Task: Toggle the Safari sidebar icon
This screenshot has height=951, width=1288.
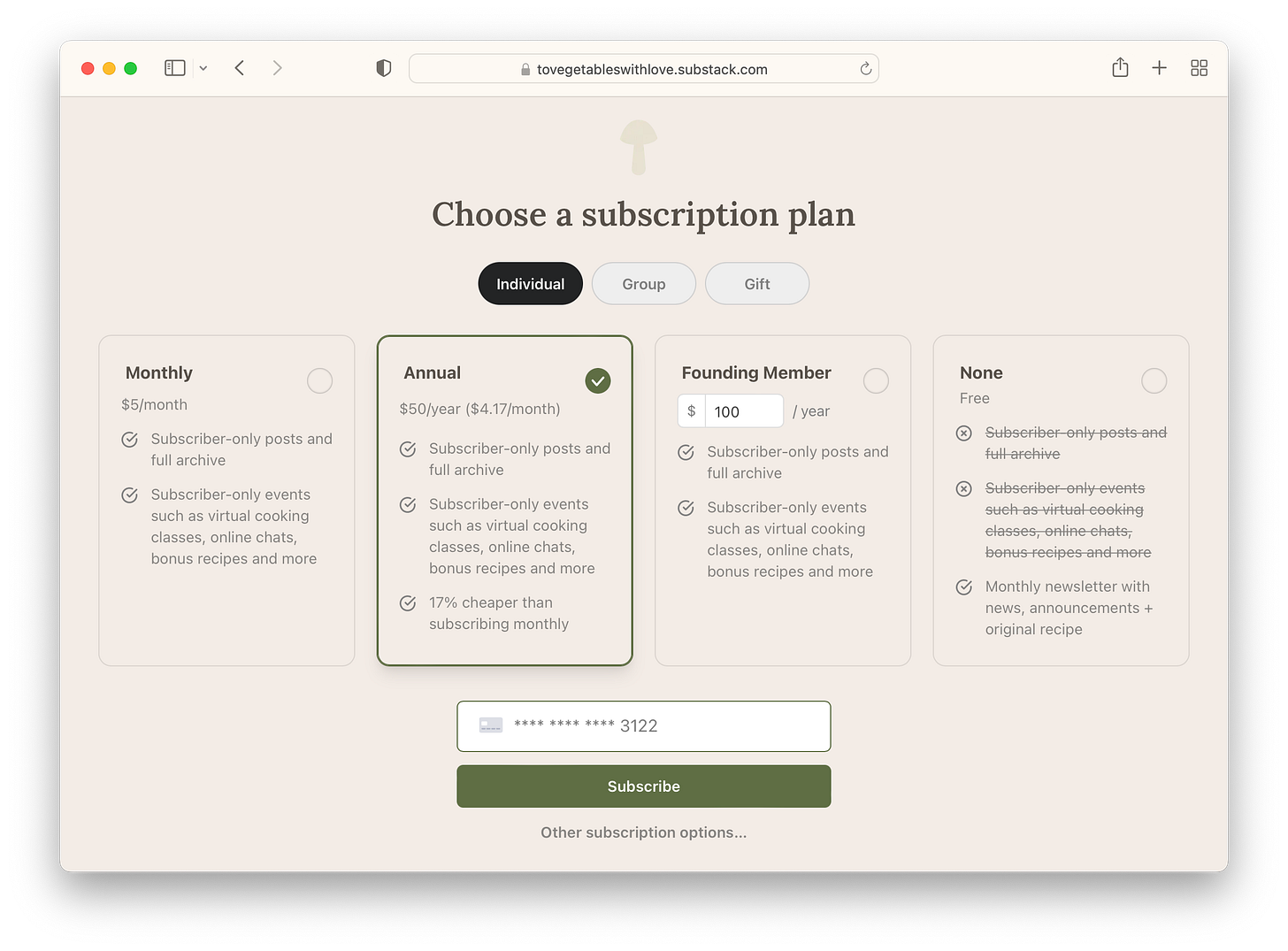Action: pyautogui.click(x=174, y=68)
